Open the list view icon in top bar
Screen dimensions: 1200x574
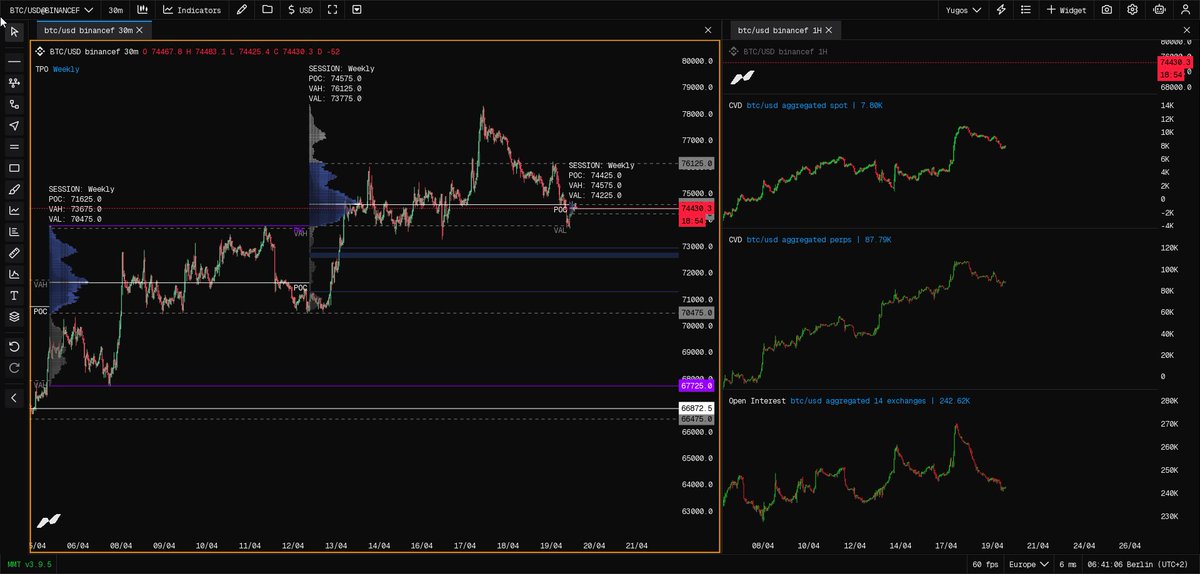pyautogui.click(x=1024, y=9)
